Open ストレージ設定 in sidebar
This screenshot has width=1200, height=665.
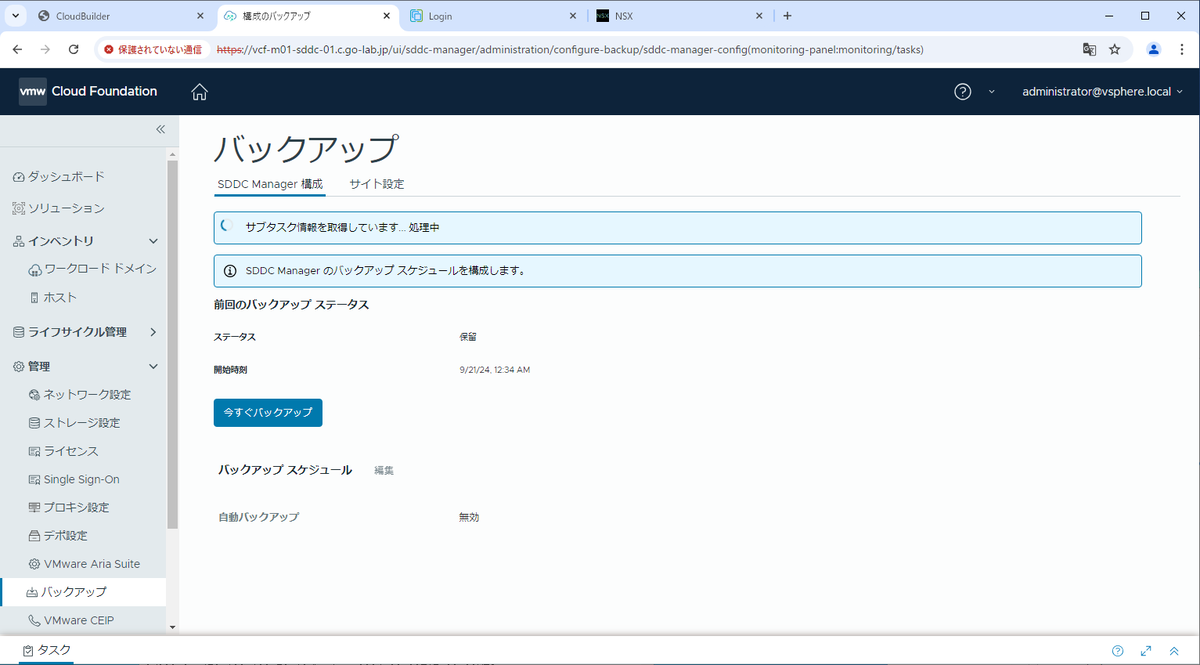pos(75,423)
